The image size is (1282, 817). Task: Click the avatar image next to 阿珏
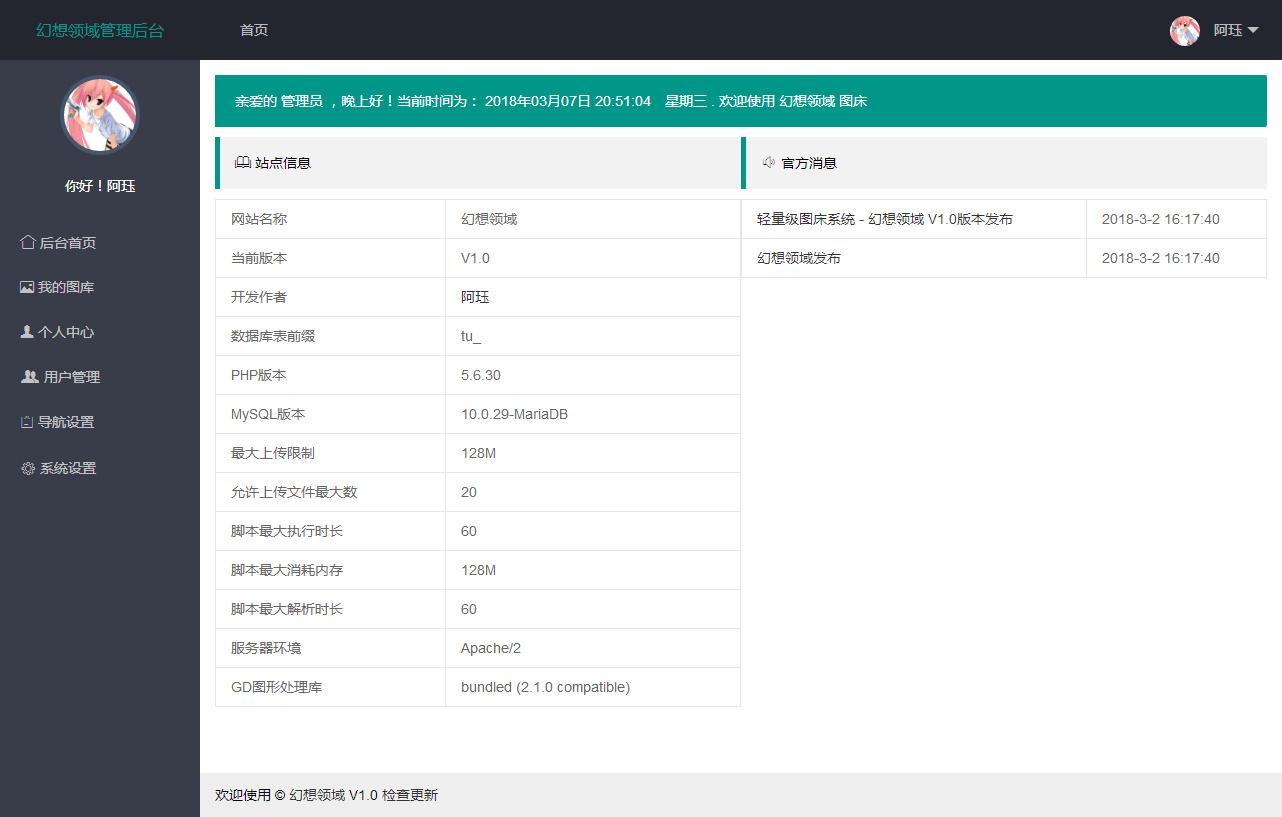pos(1185,31)
